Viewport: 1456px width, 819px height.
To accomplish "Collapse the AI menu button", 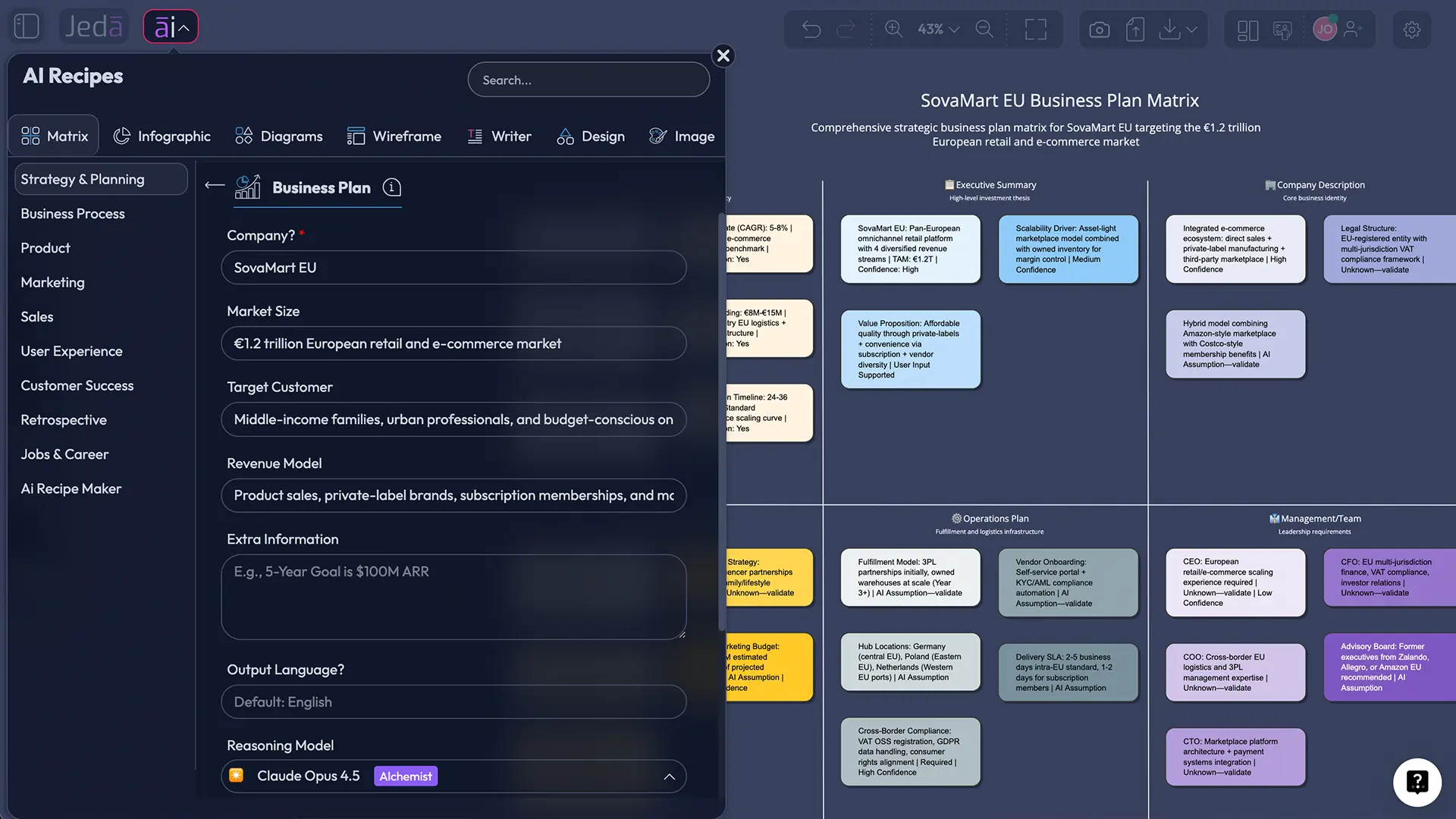I will pos(171,27).
